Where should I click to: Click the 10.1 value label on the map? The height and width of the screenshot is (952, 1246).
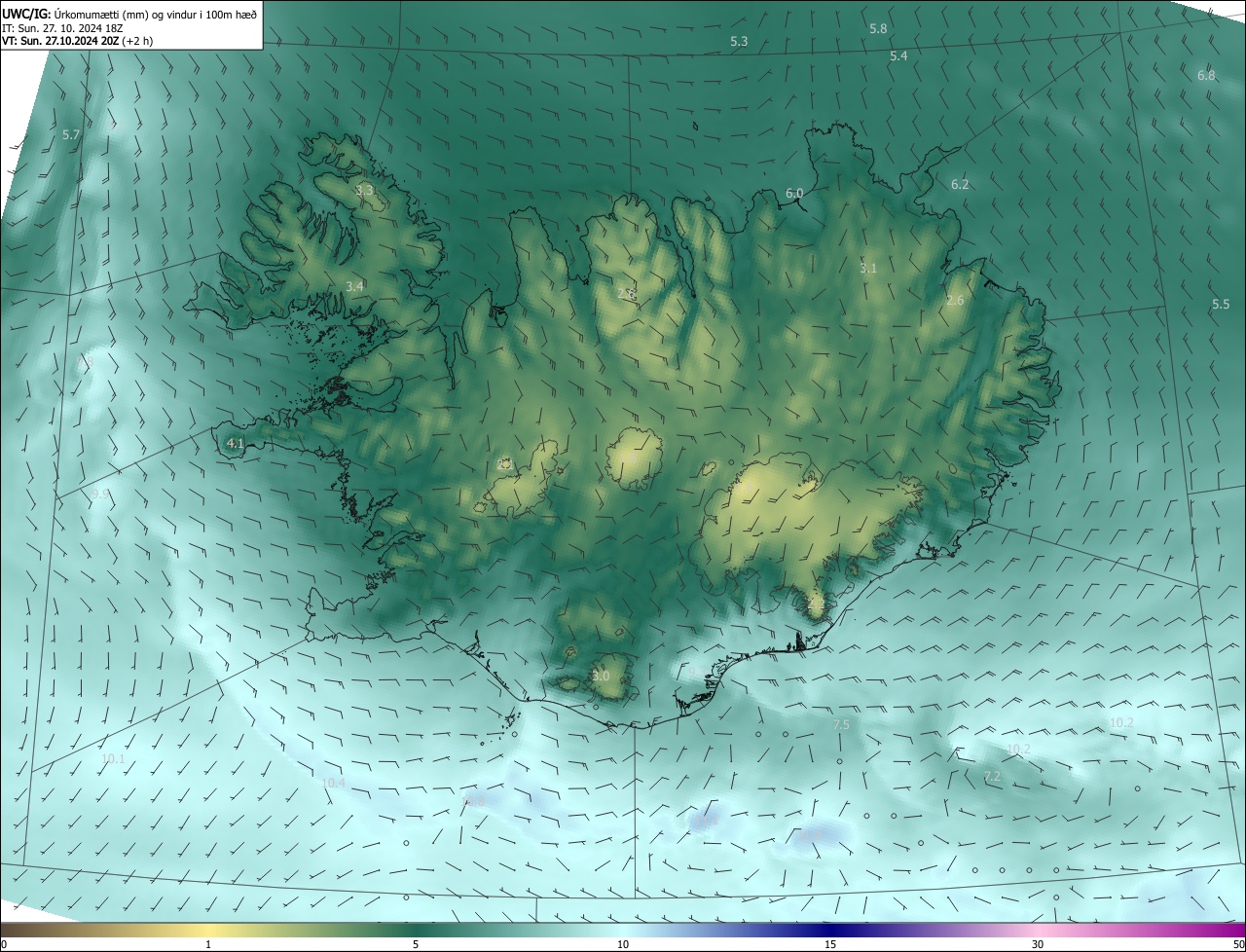coord(113,758)
